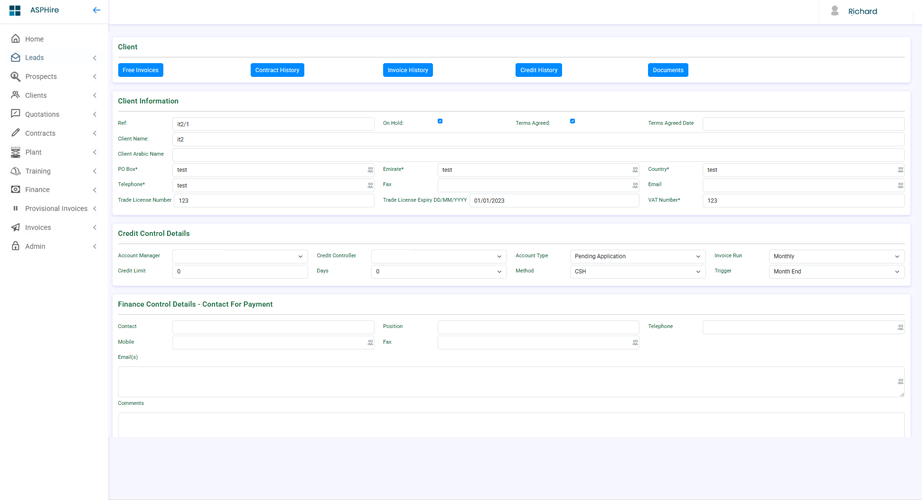Click the Leads envelope icon

[15, 58]
